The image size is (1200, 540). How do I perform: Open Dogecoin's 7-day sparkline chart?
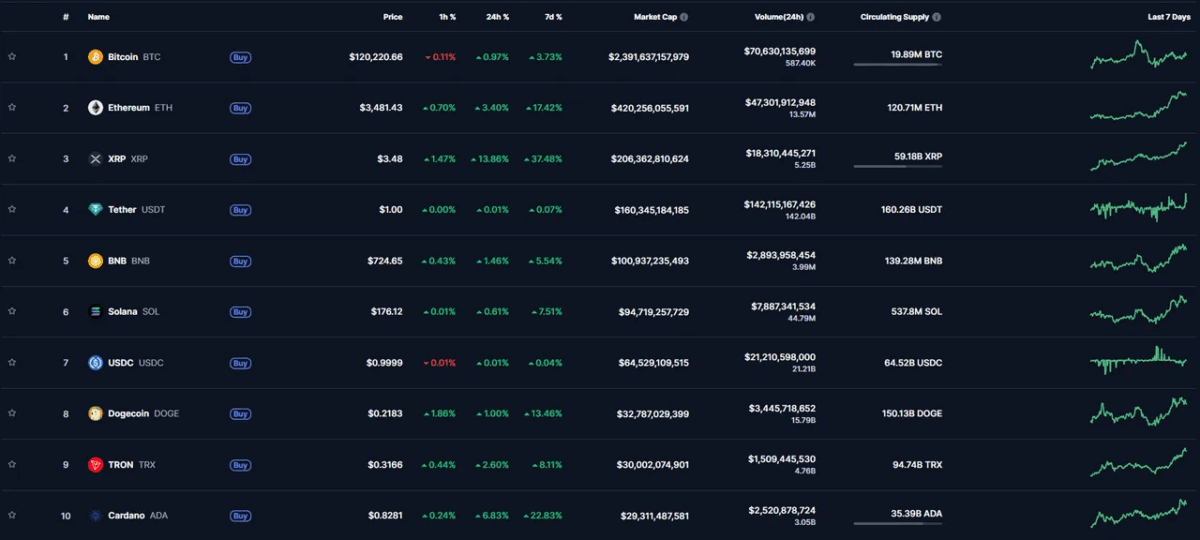(x=1139, y=412)
